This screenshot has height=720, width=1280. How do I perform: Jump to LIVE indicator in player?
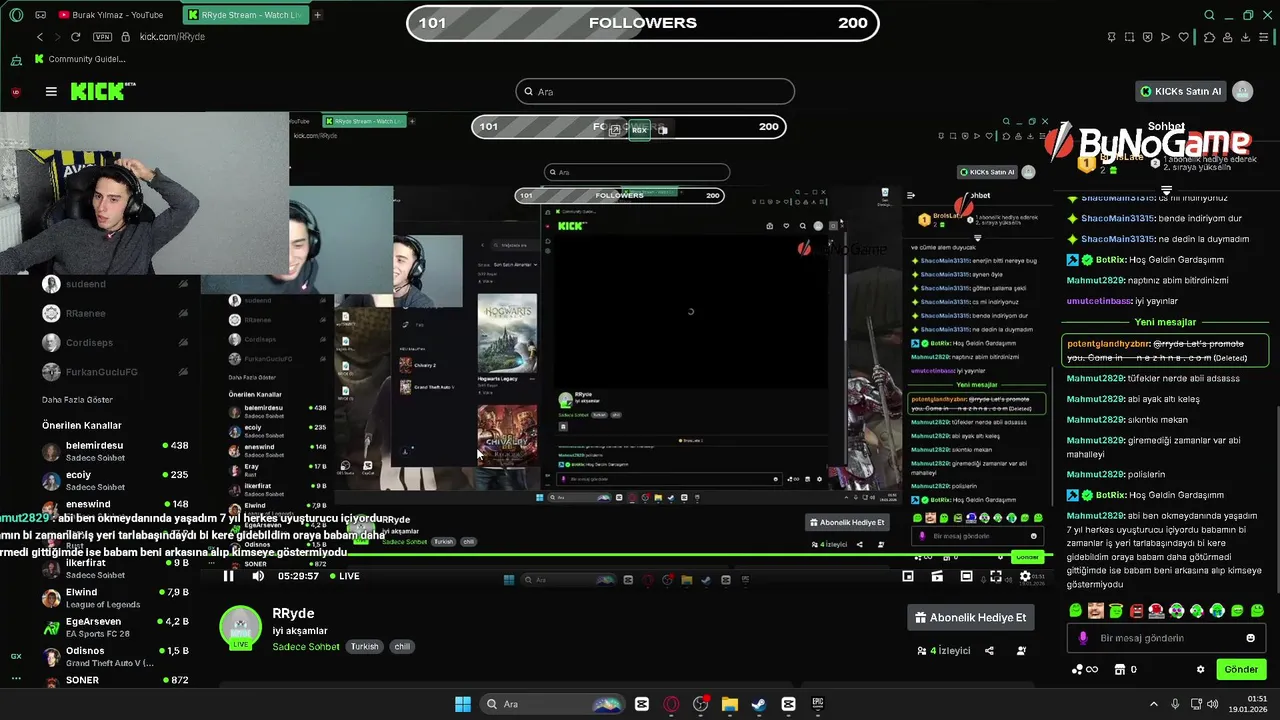pos(344,576)
